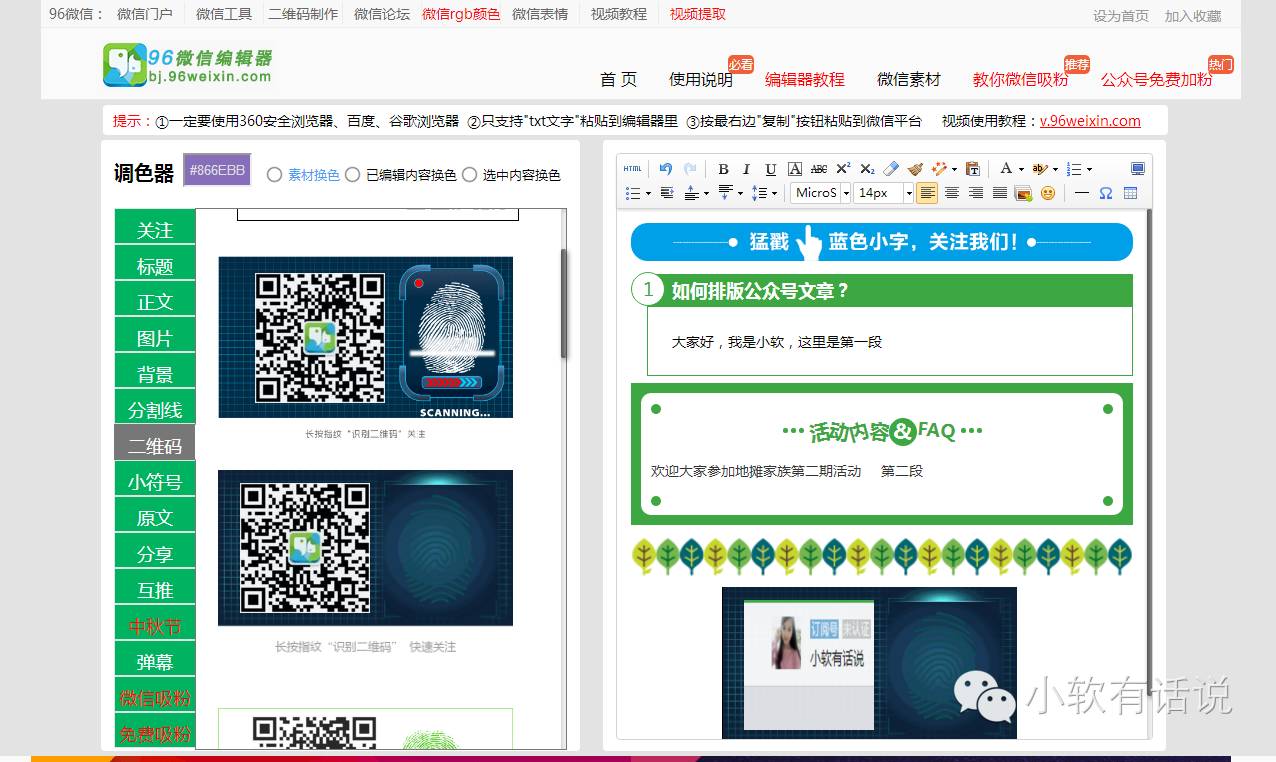1276x762 pixels.
Task: Select 已编辑内容换色 radio option
Action: 352,175
